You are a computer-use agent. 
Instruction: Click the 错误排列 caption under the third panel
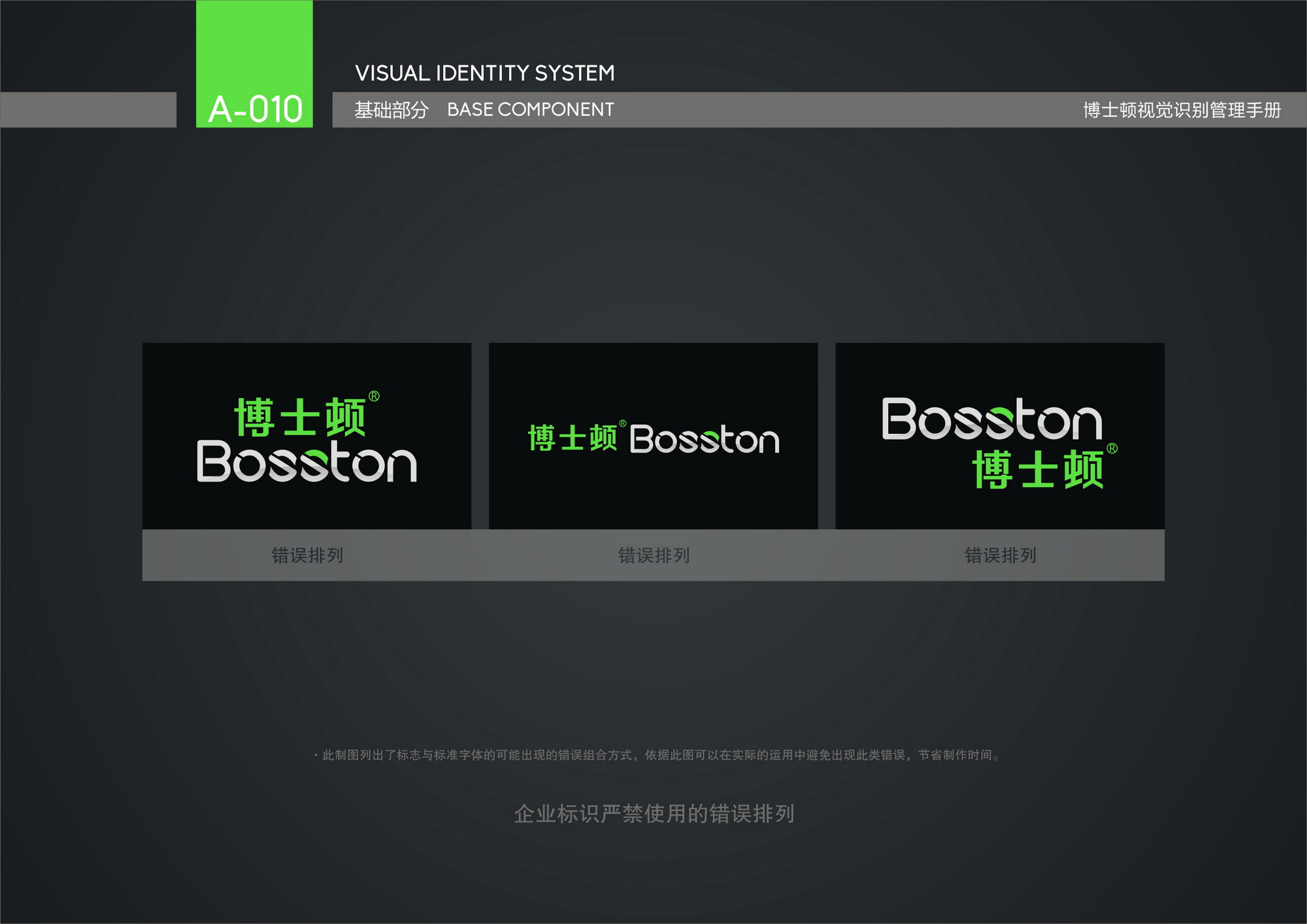1001,555
